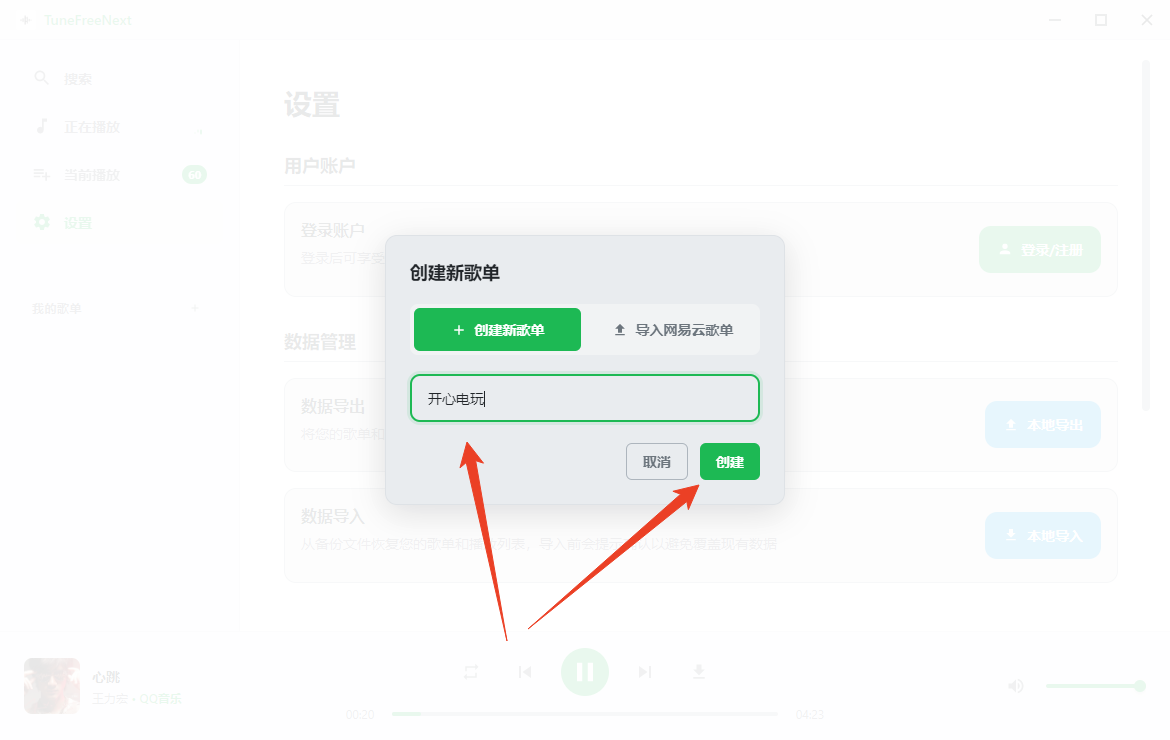This screenshot has width=1170, height=740.
Task: Skip to the next track
Action: coord(645,672)
